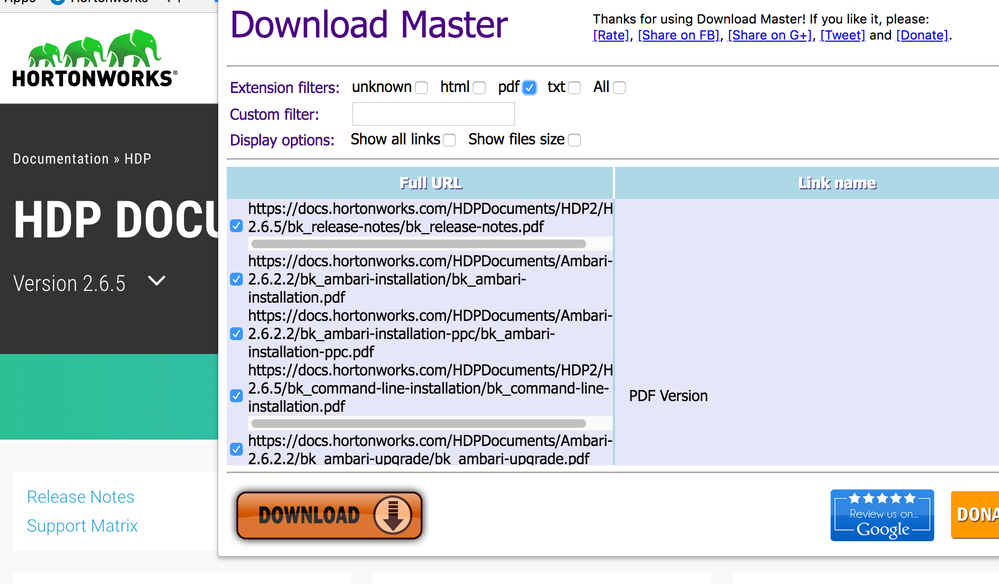Focus the Custom filter text field
Viewport: 999px width, 584px height.
tap(433, 115)
